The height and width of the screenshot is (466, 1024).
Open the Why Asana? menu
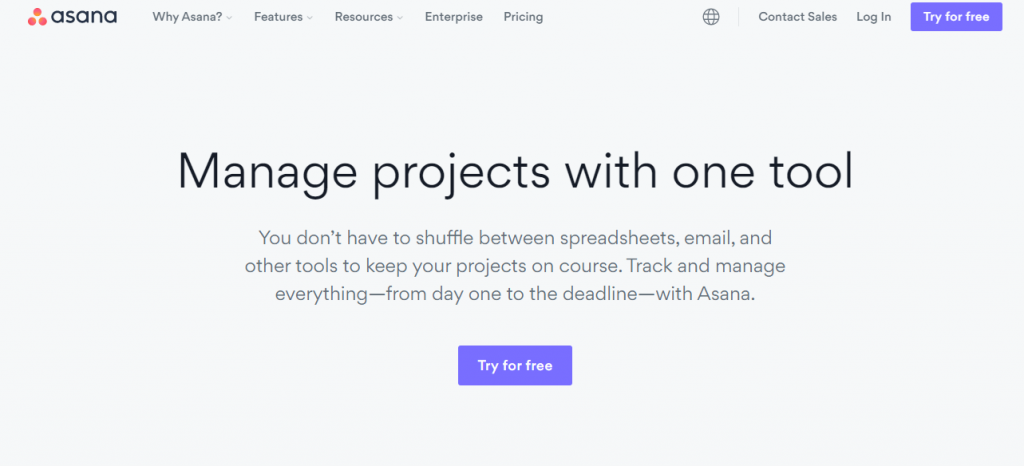(193, 17)
